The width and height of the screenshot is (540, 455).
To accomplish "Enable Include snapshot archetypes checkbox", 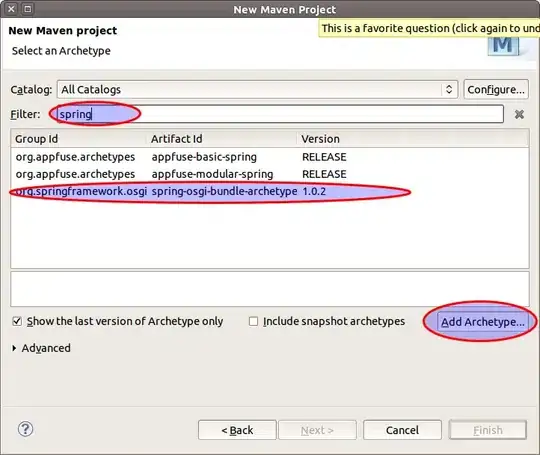I will pyautogui.click(x=253, y=321).
